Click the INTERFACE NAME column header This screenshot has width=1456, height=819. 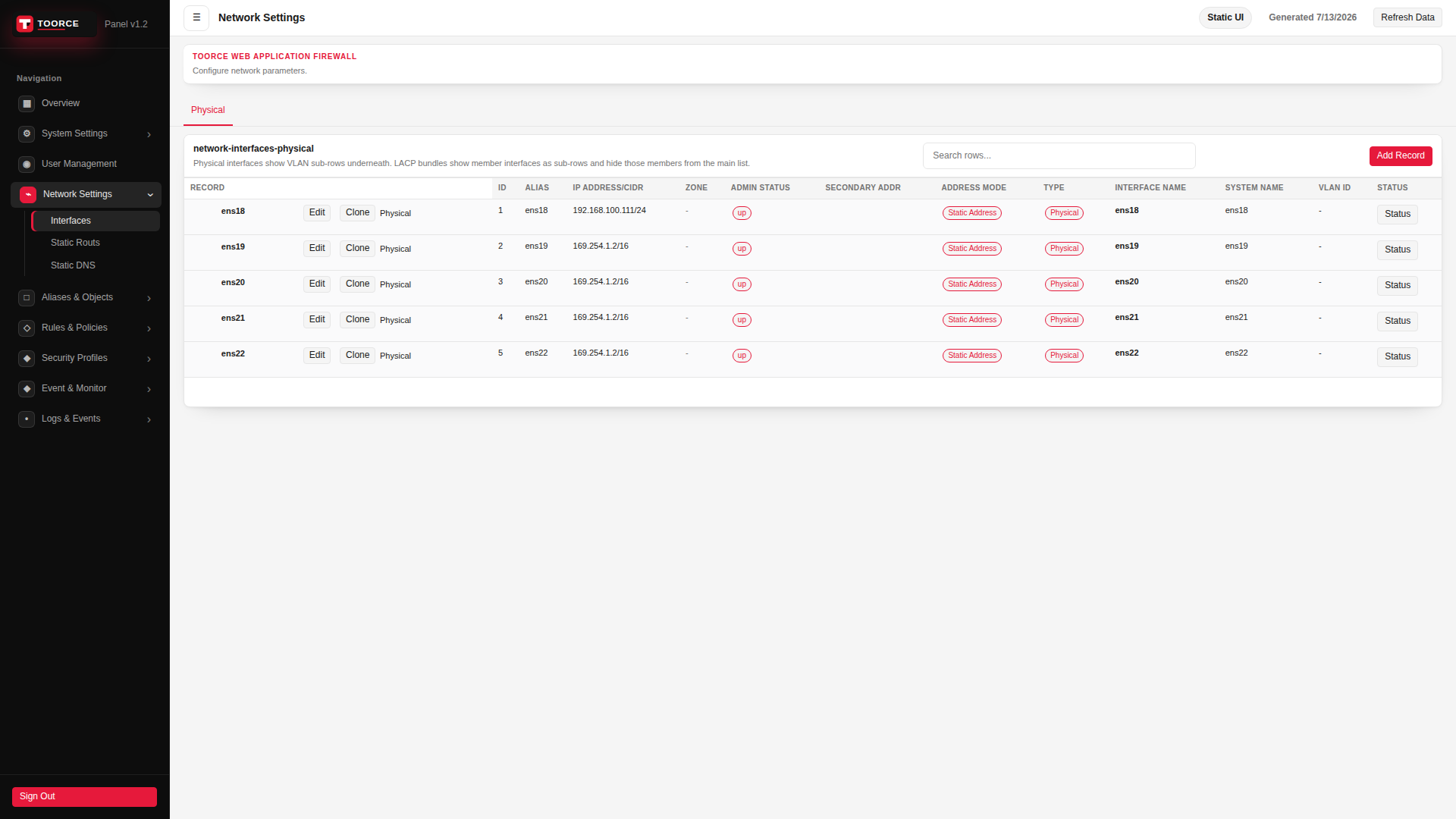pyautogui.click(x=1150, y=188)
